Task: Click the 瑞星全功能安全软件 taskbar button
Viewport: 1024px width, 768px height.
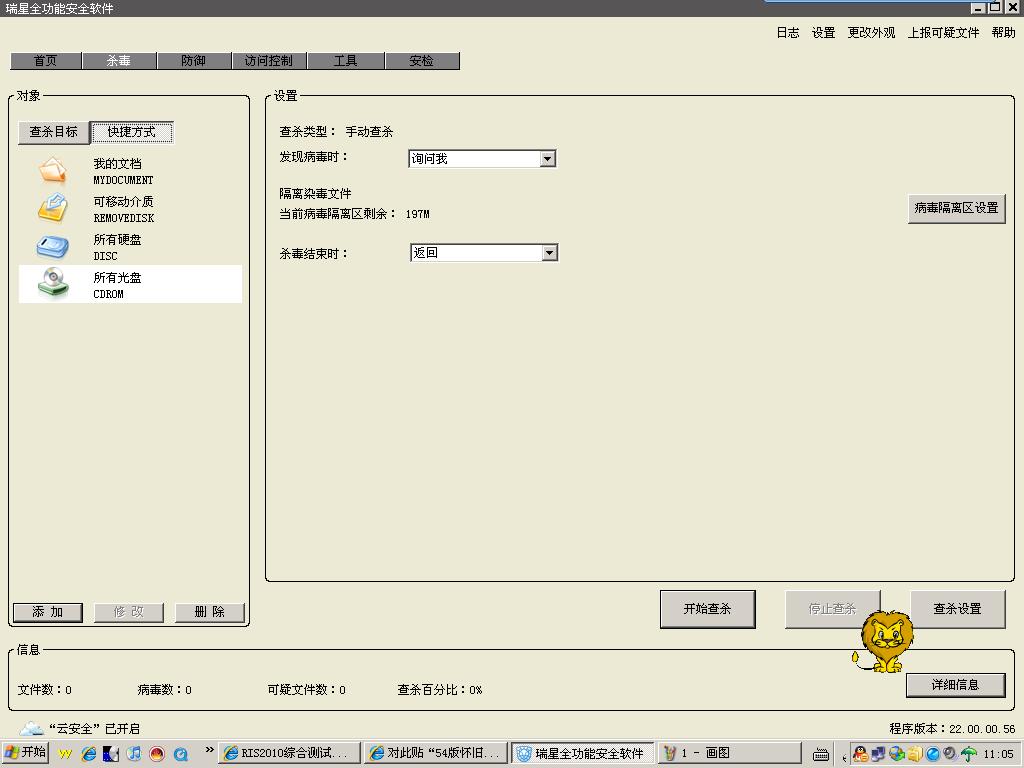Action: (x=583, y=753)
